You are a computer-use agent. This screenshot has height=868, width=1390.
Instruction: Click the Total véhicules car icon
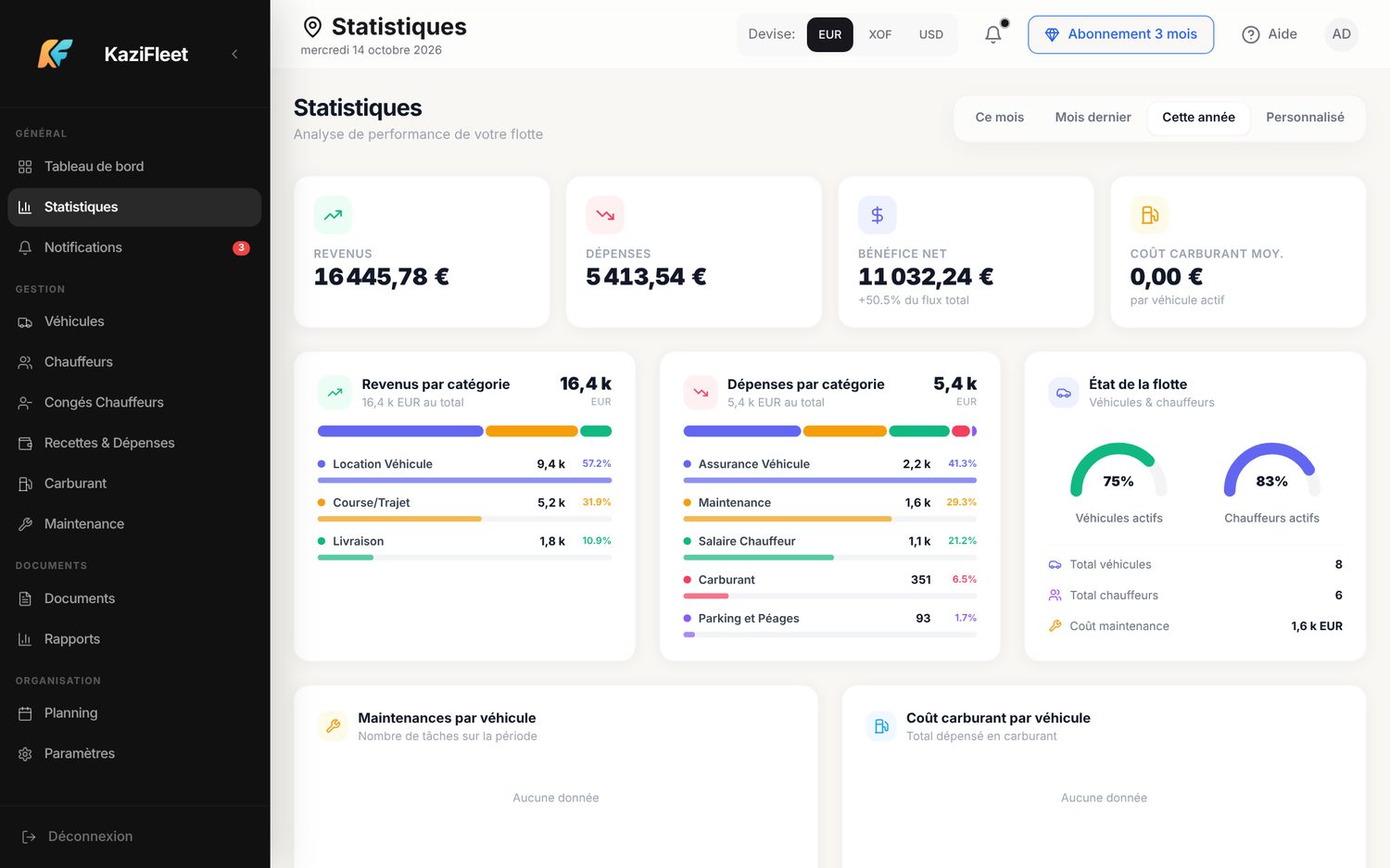point(1055,564)
